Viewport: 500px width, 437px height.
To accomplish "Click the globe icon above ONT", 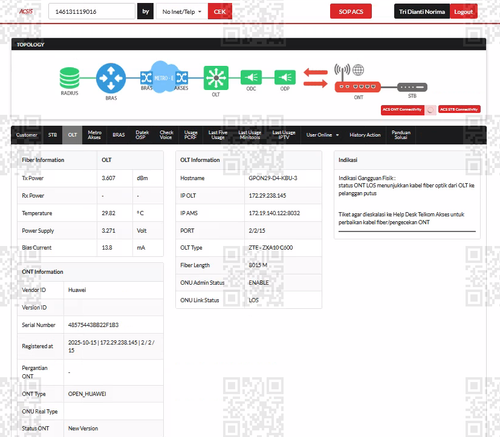I will tap(358, 70).
